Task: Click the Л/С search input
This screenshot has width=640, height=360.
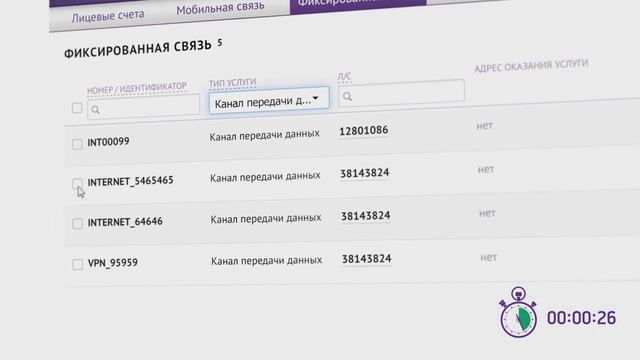Action: click(402, 93)
